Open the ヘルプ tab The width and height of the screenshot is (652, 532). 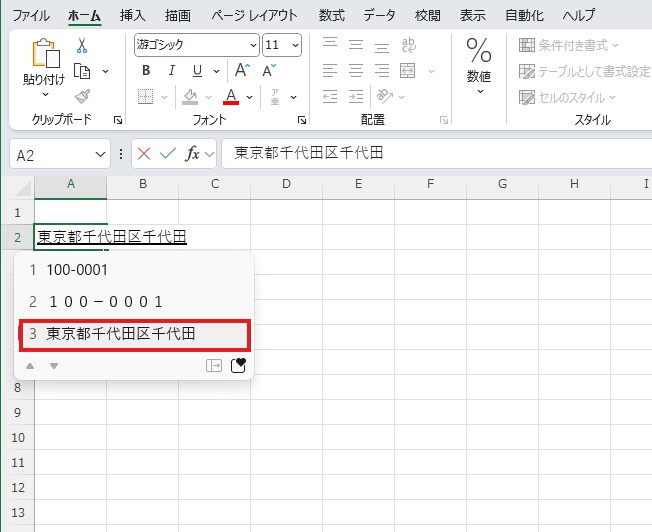579,15
